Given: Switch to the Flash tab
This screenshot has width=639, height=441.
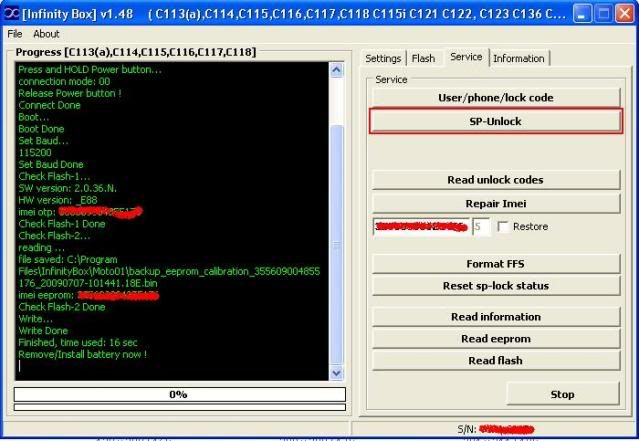Looking at the screenshot, I should tap(424, 58).
